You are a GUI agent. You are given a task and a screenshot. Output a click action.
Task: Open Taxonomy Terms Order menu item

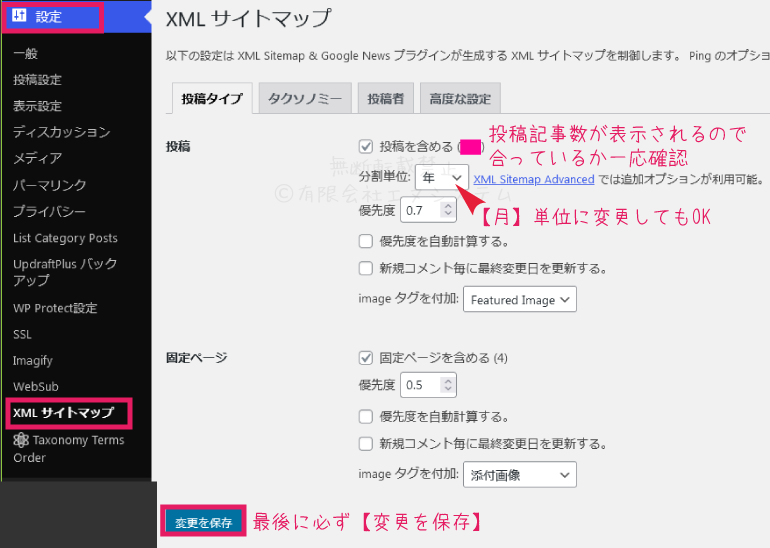click(69, 448)
